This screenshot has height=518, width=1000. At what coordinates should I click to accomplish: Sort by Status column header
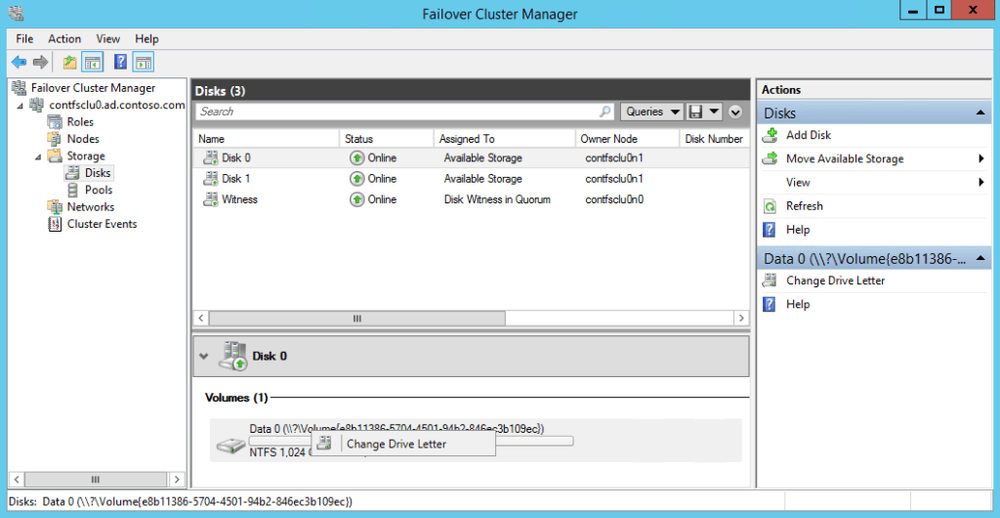pyautogui.click(x=386, y=138)
